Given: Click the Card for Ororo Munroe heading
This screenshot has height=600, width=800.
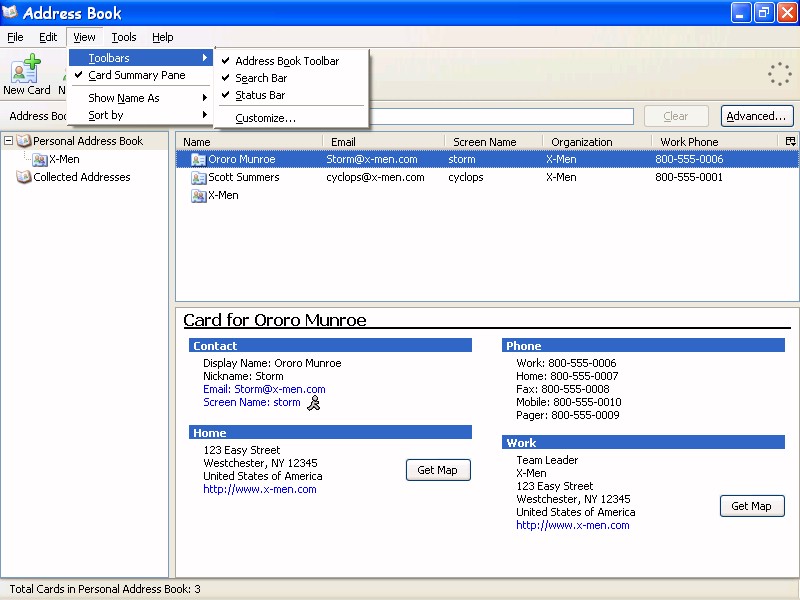Looking at the screenshot, I should (x=275, y=320).
